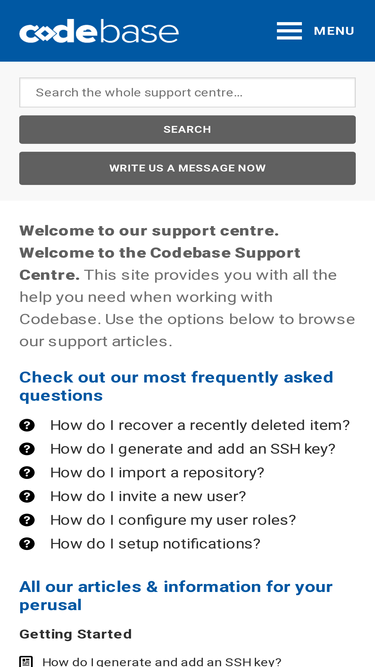
Task: Click question icon beside import a repository
Action: coord(27,473)
